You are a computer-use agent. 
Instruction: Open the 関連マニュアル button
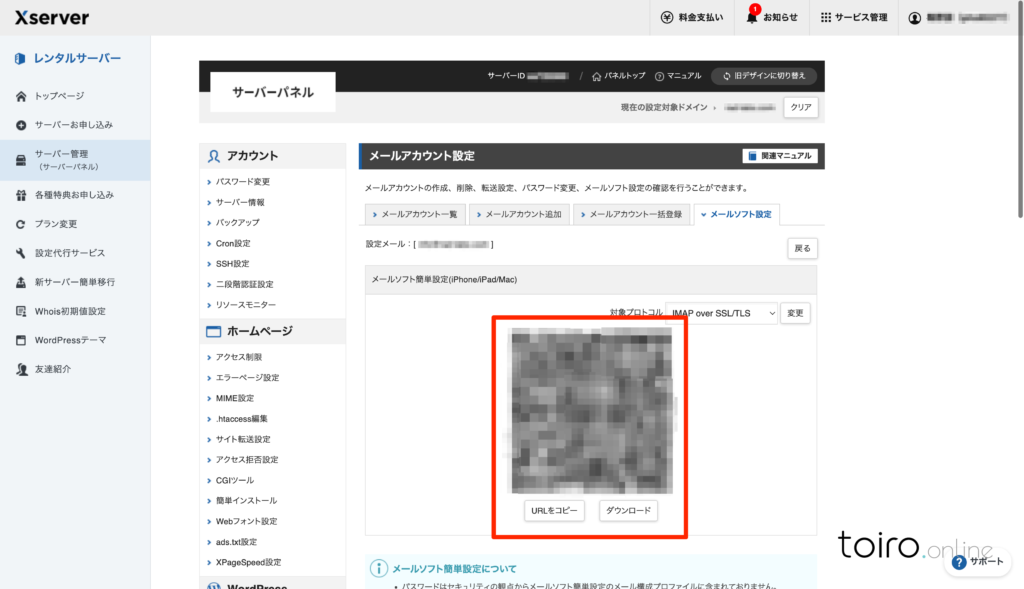(x=780, y=156)
